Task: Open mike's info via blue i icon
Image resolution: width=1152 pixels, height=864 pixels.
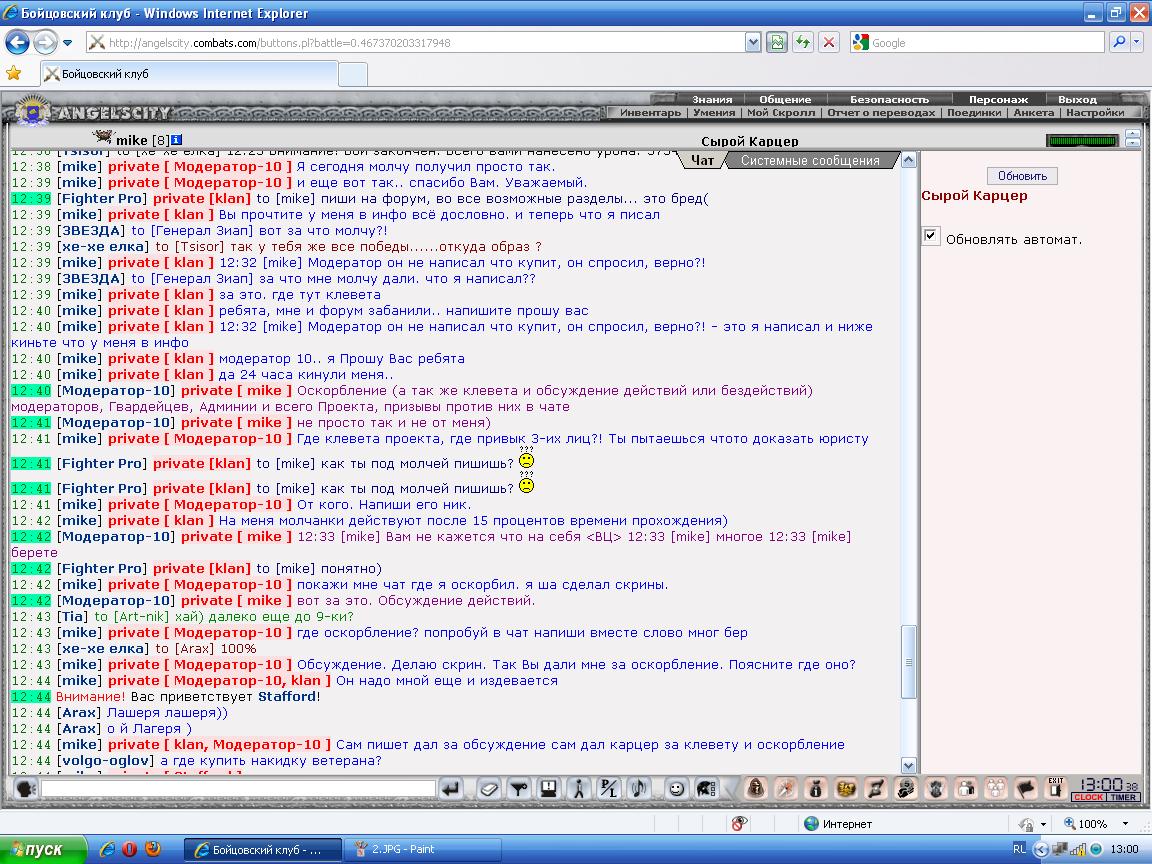Action: 176,140
